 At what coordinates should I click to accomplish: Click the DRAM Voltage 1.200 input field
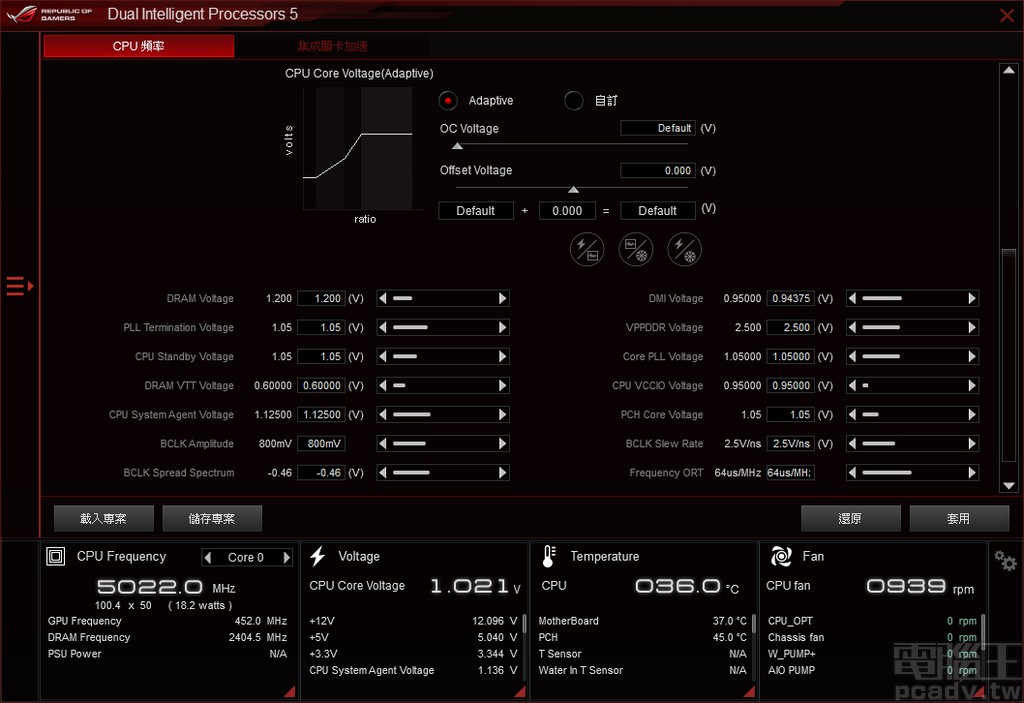(x=321, y=299)
